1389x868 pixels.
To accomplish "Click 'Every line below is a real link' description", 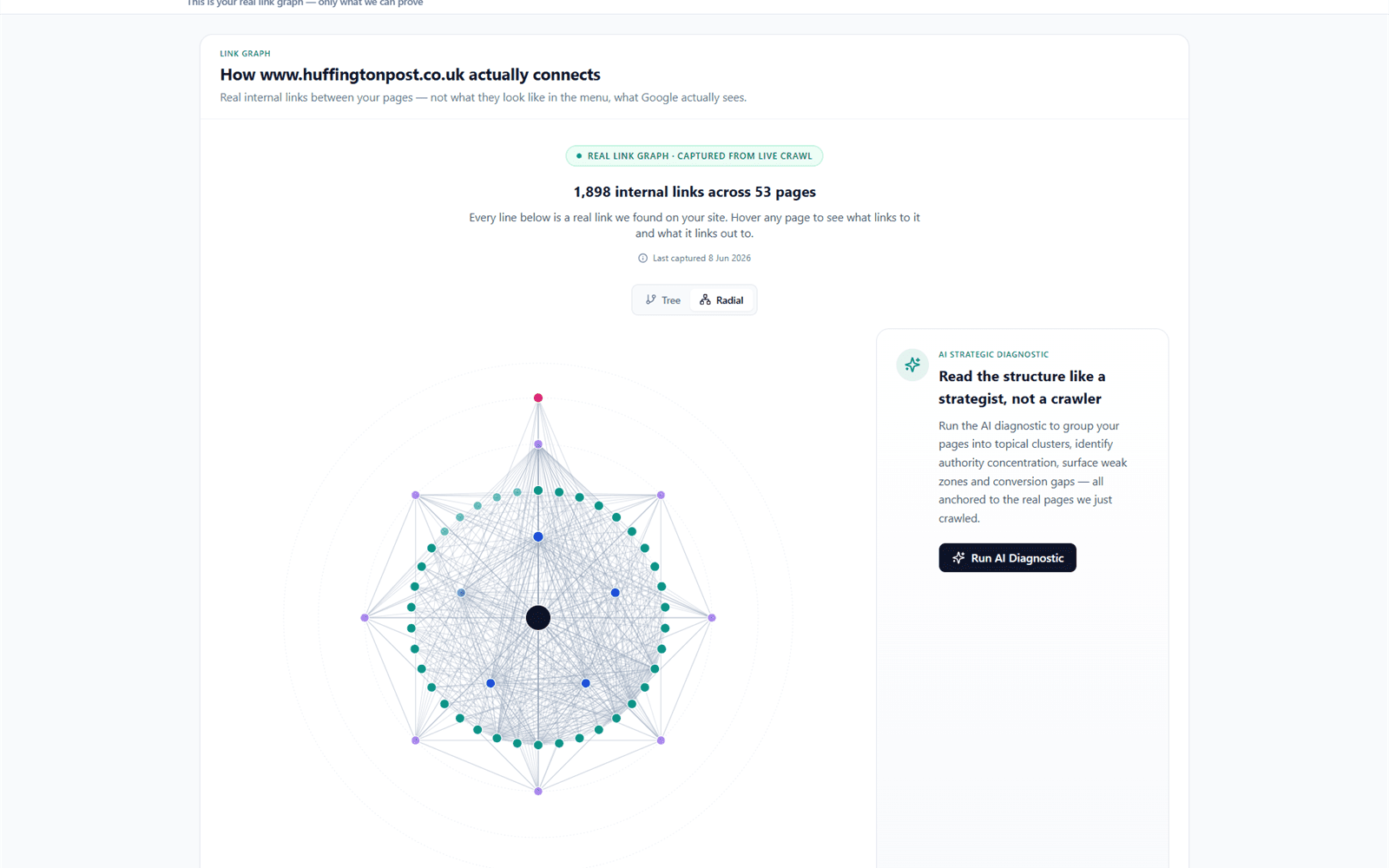I will point(694,226).
